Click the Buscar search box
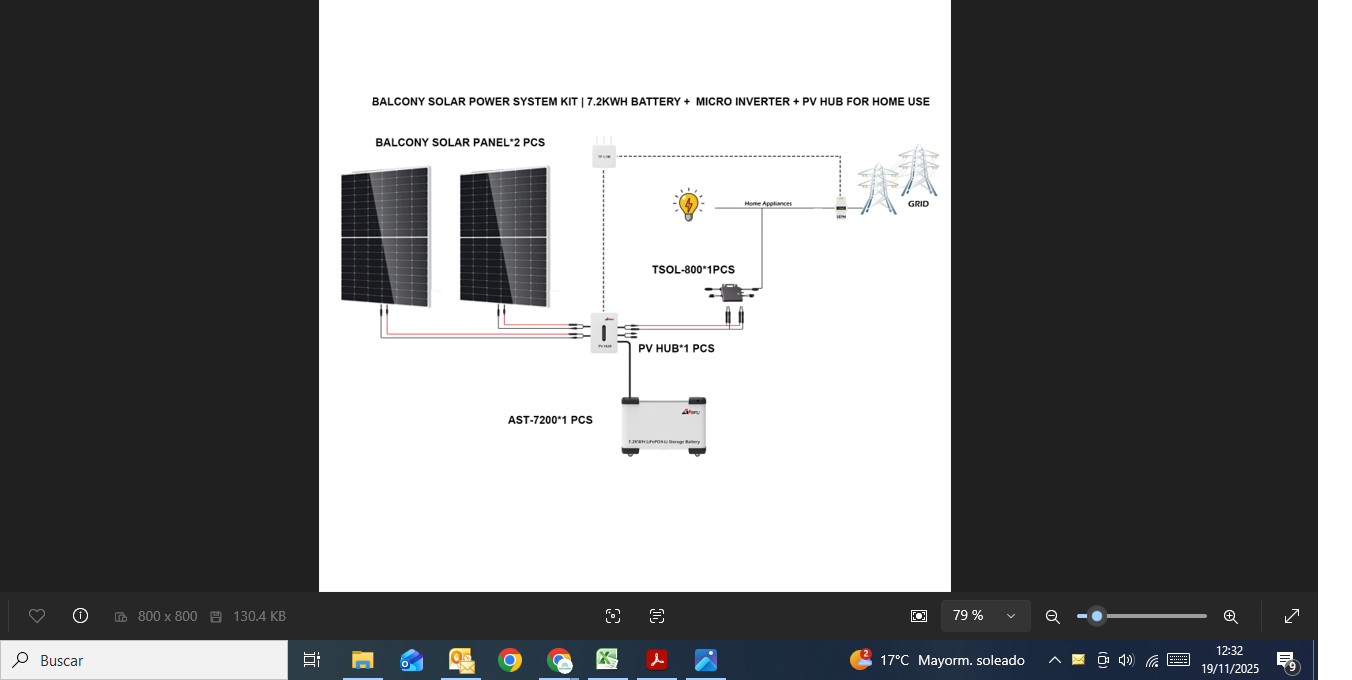Screen dimensions: 1352x680 point(144,660)
